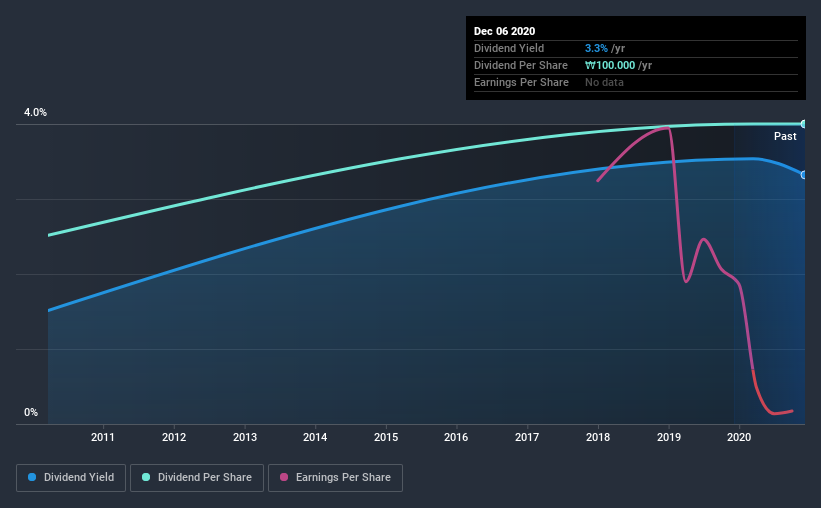Click the pink Earnings Per Share legend dot

click(x=284, y=477)
